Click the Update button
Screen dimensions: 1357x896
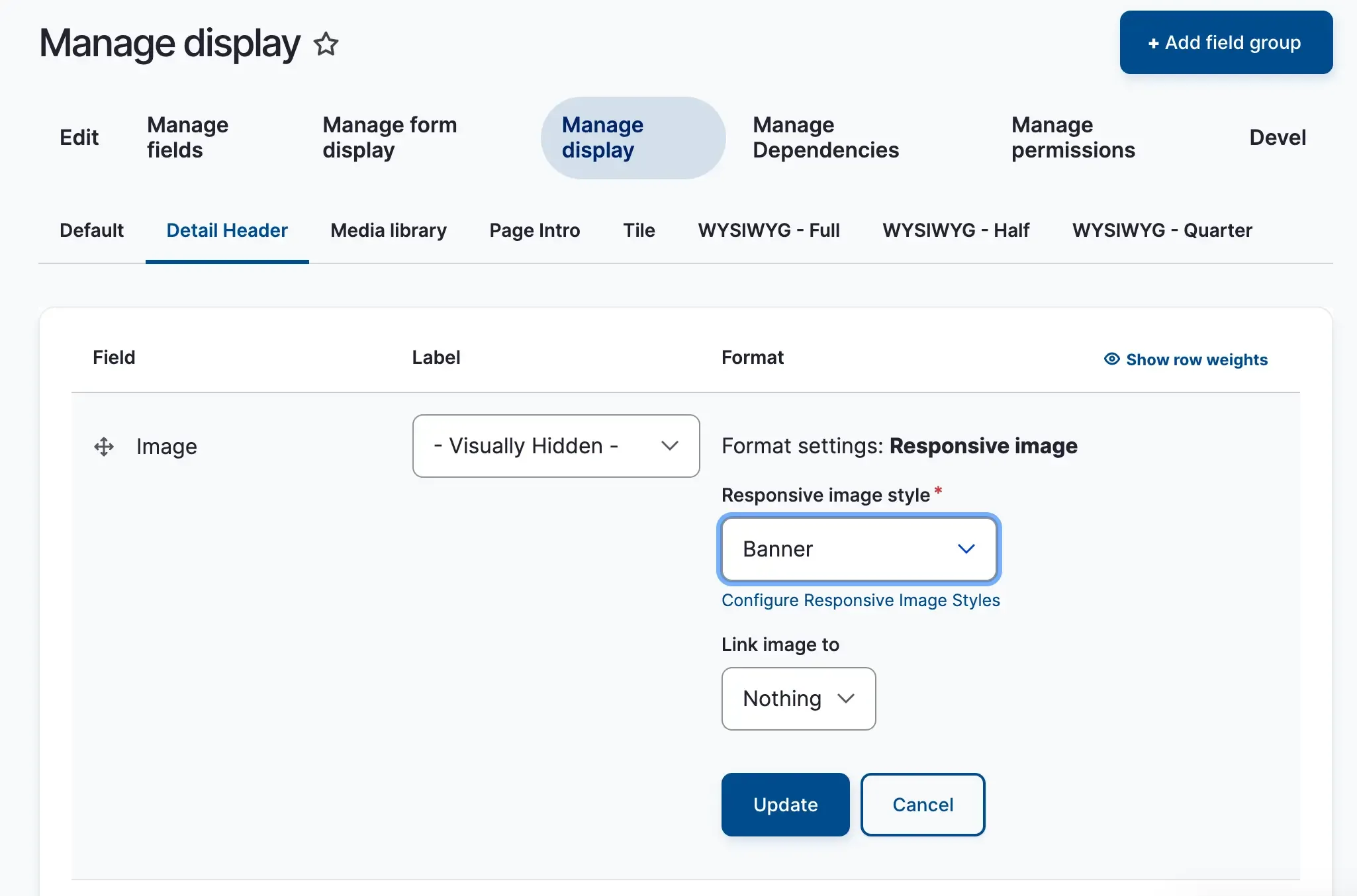(x=784, y=805)
